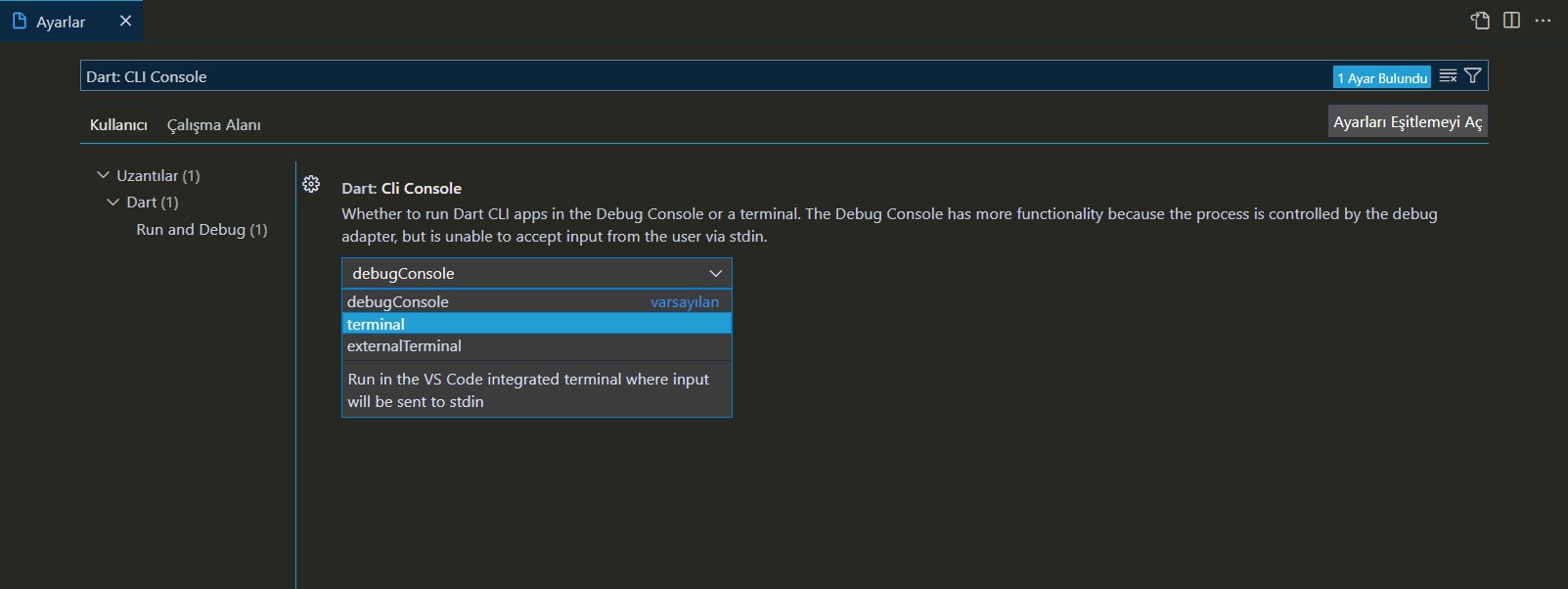Open the settings filter funnel menu
This screenshot has height=589, width=1568.
point(1472,76)
